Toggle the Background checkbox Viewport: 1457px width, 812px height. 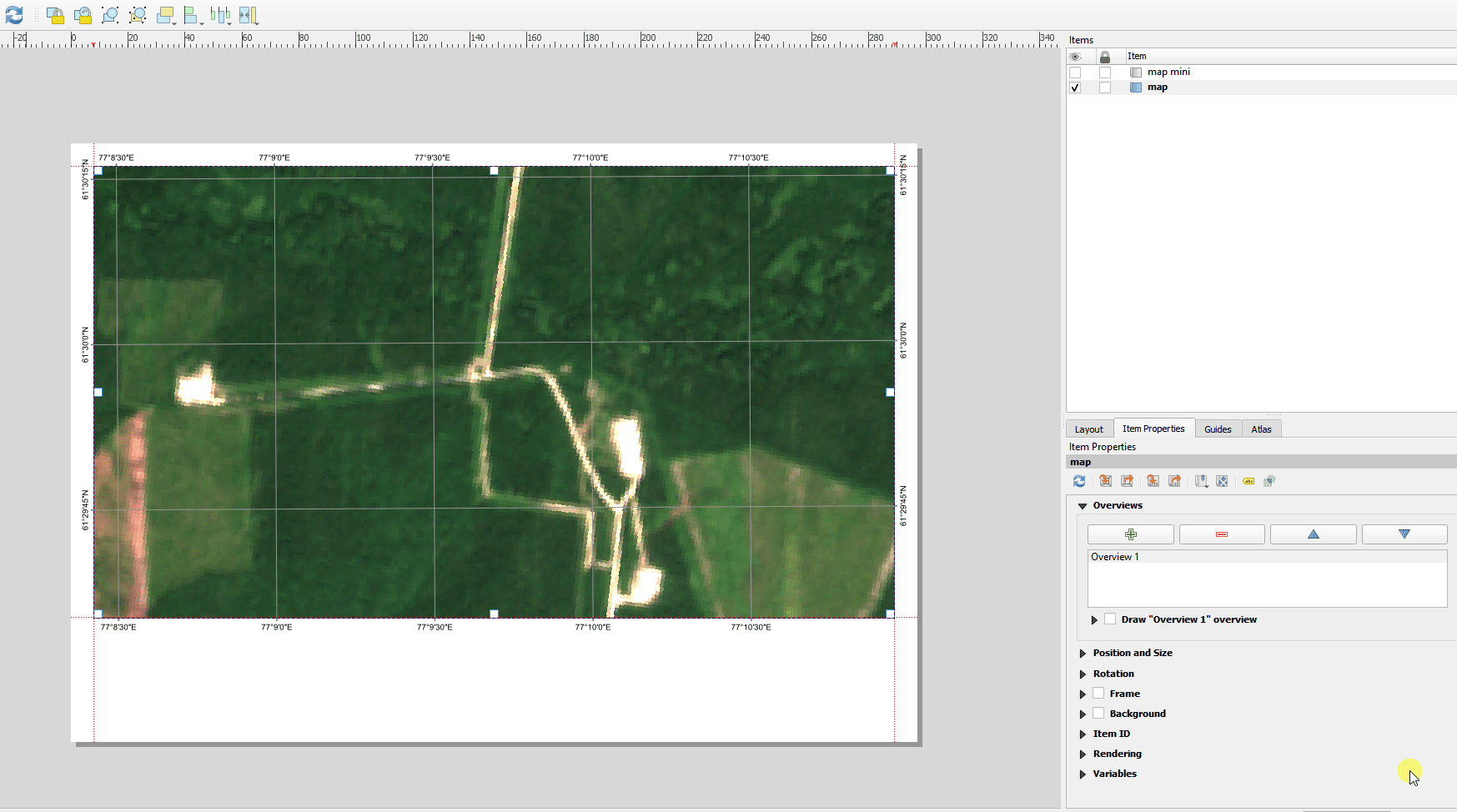[1098, 714]
